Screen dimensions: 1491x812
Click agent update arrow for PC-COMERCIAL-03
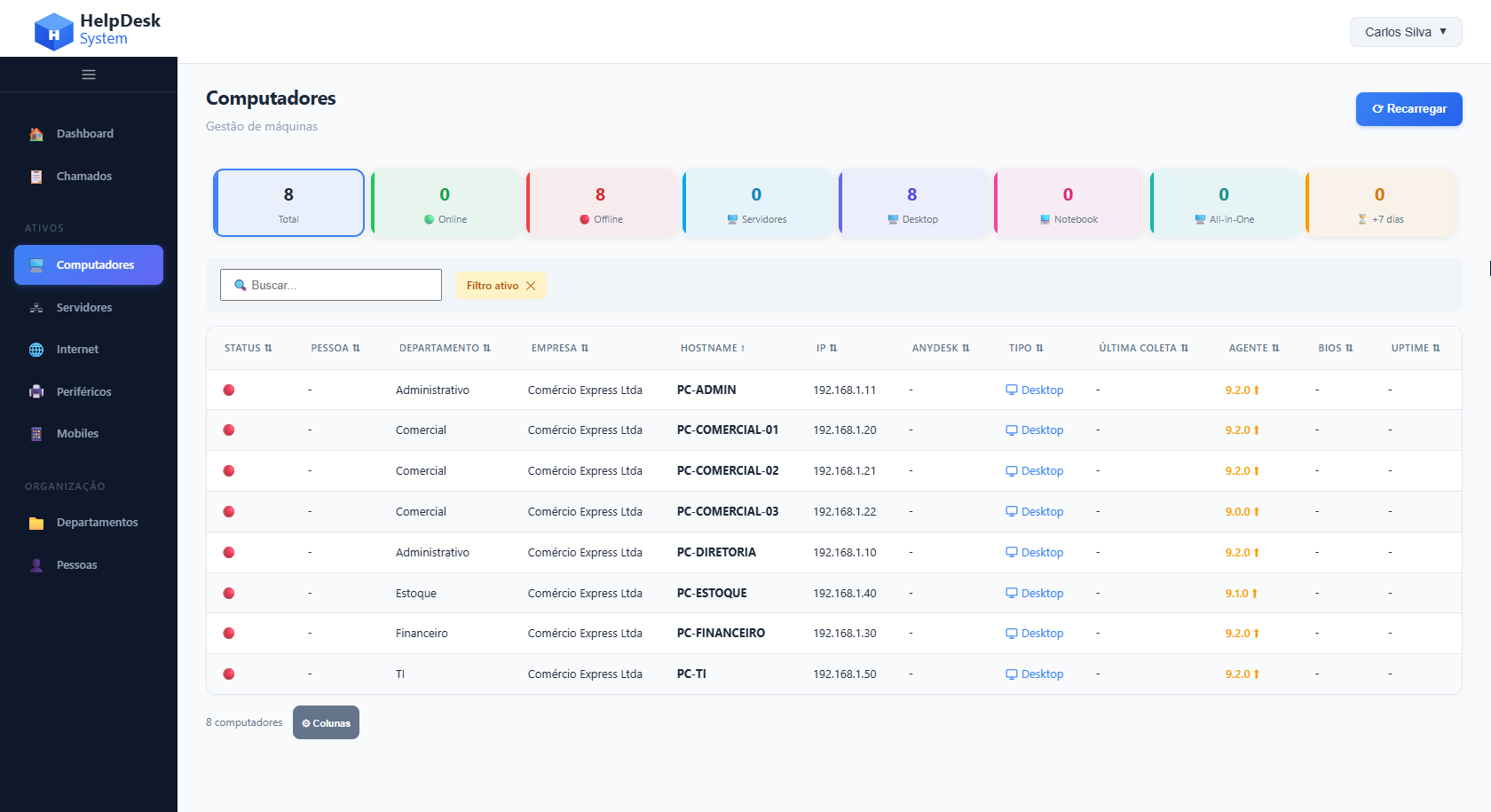click(1257, 512)
